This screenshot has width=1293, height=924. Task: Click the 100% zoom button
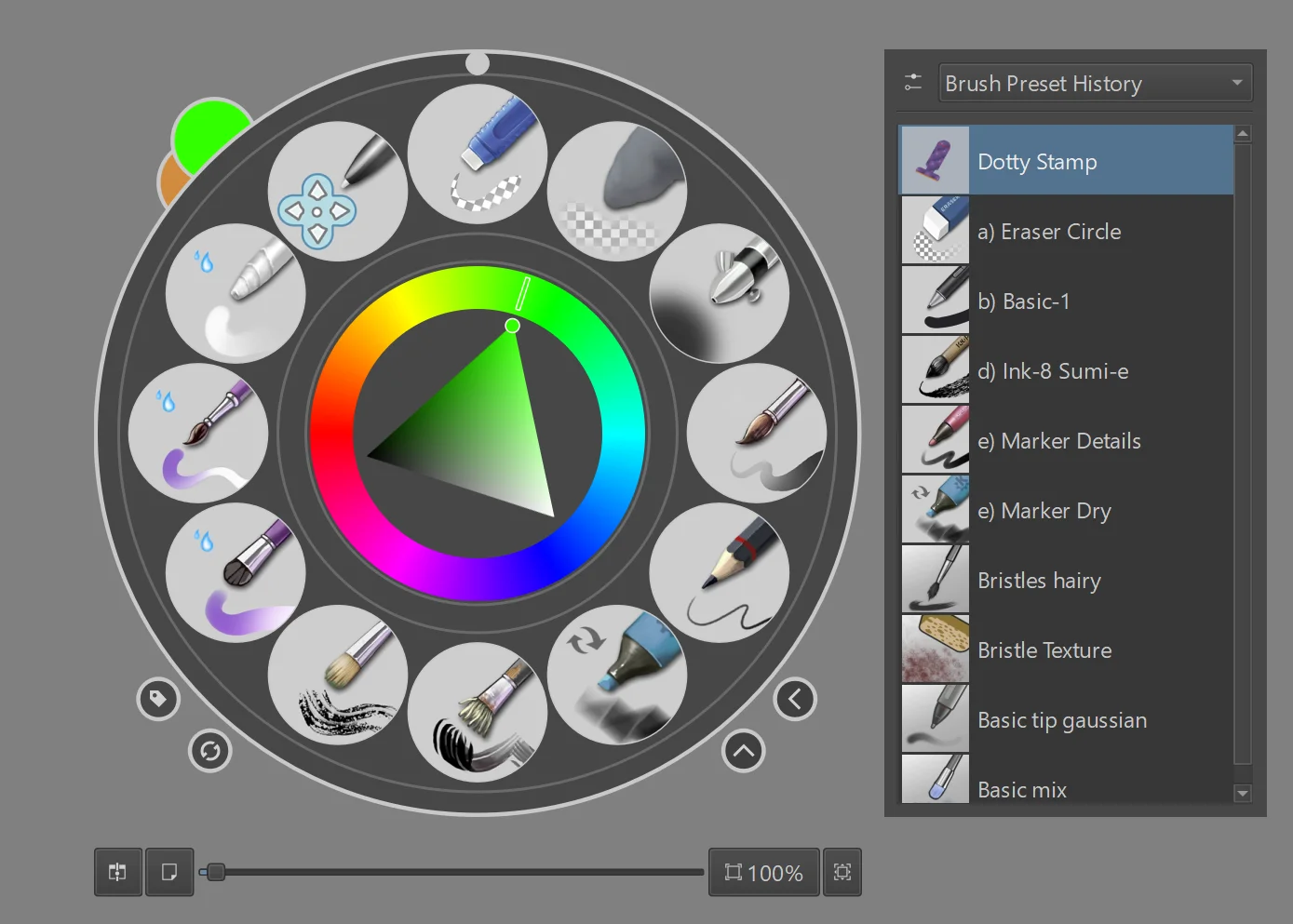point(764,872)
